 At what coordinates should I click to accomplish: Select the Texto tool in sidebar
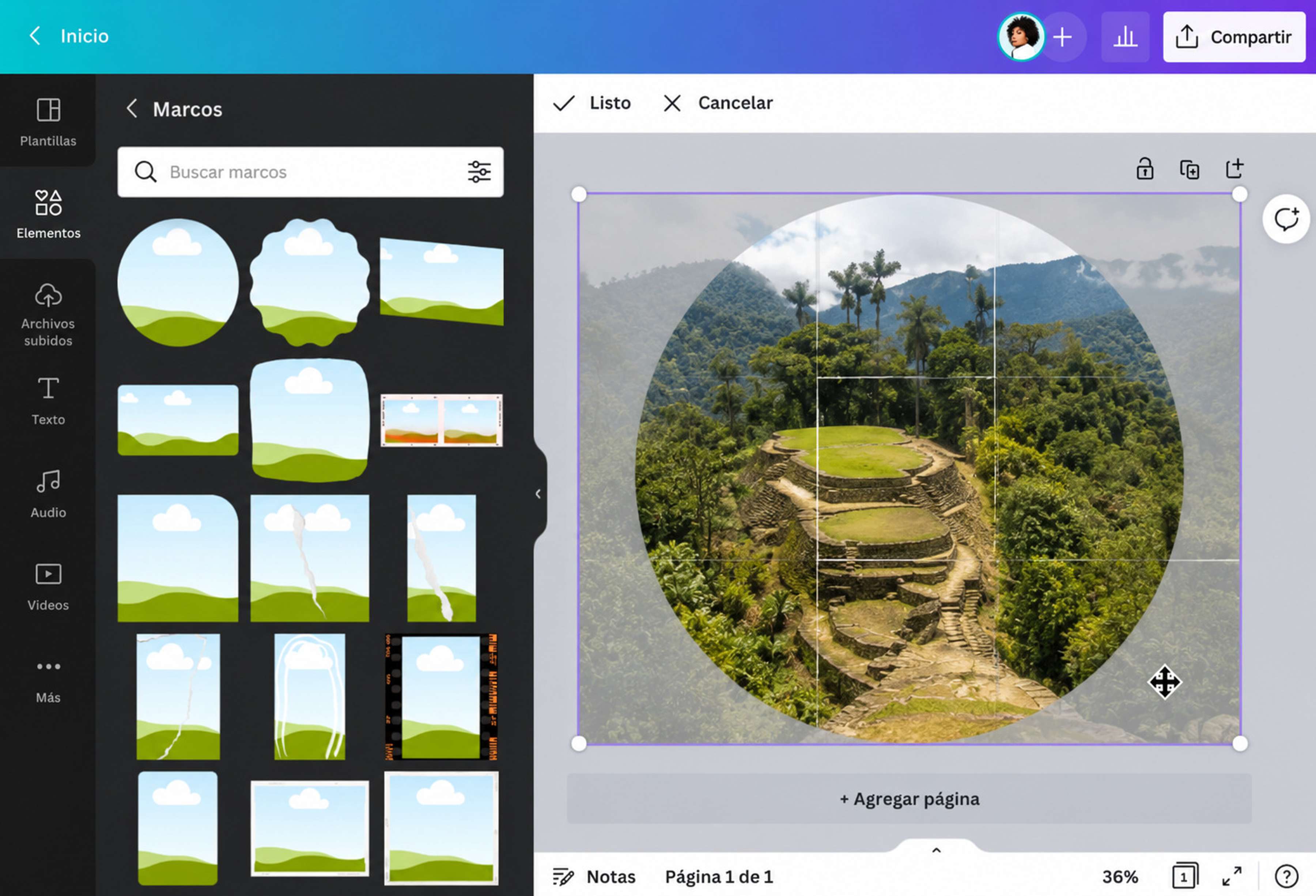click(x=48, y=401)
